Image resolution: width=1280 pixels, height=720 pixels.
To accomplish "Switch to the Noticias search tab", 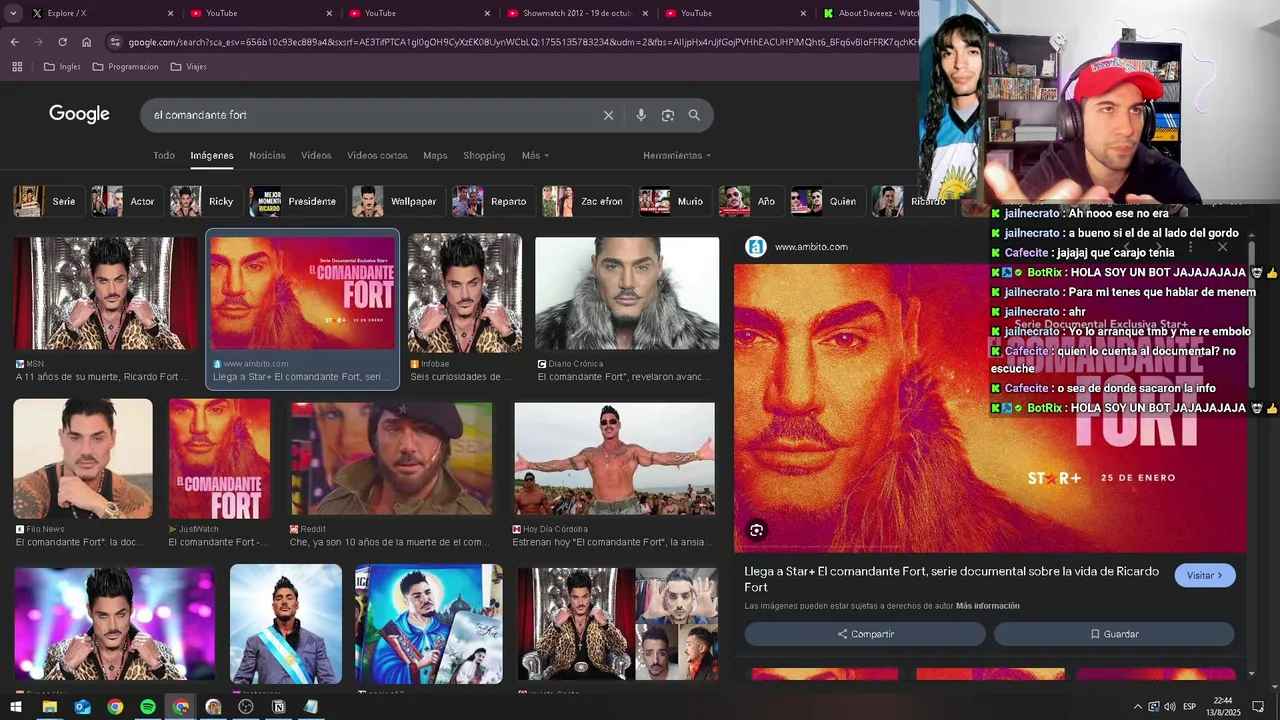I will click(x=267, y=156).
